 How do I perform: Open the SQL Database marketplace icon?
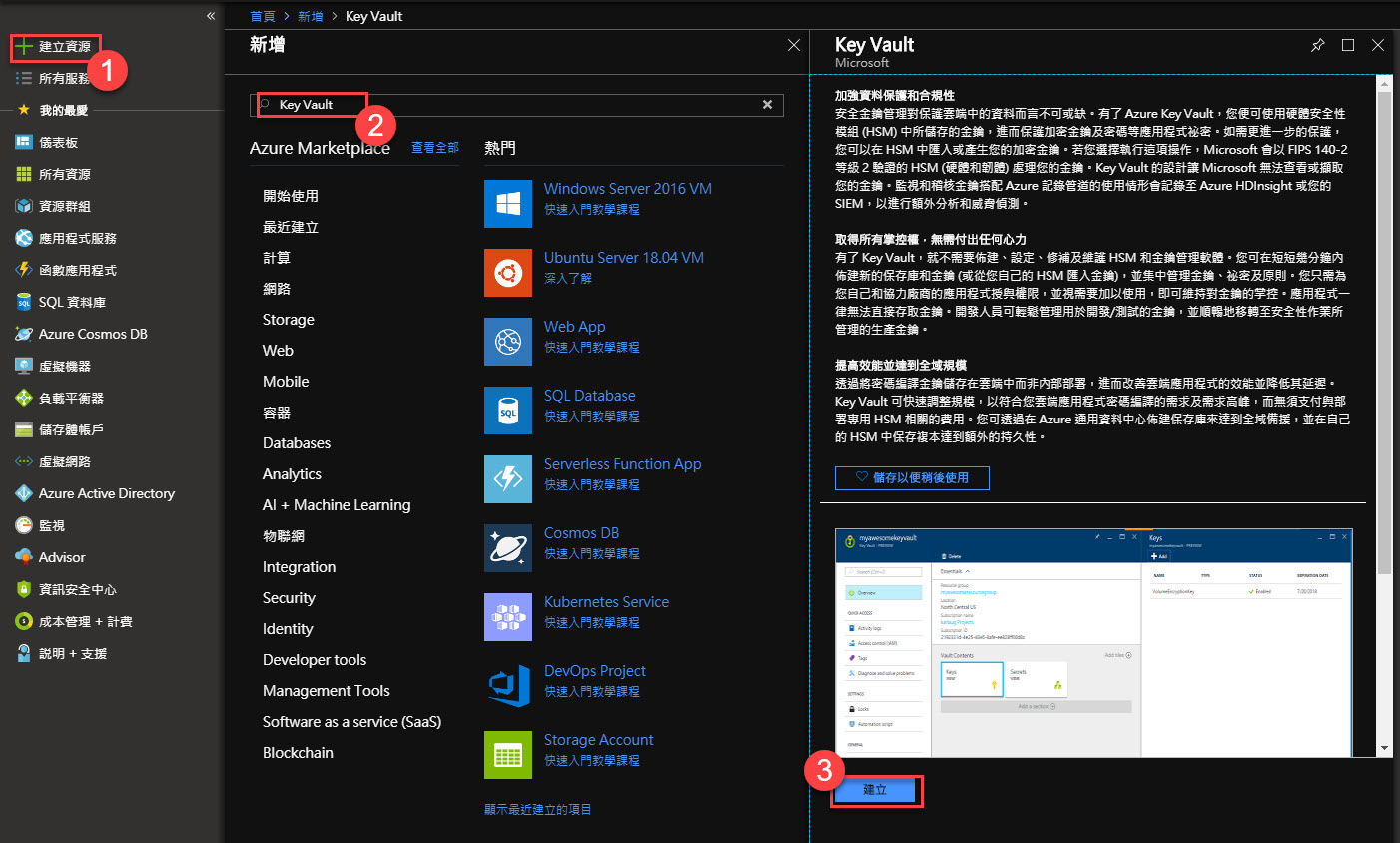(508, 411)
